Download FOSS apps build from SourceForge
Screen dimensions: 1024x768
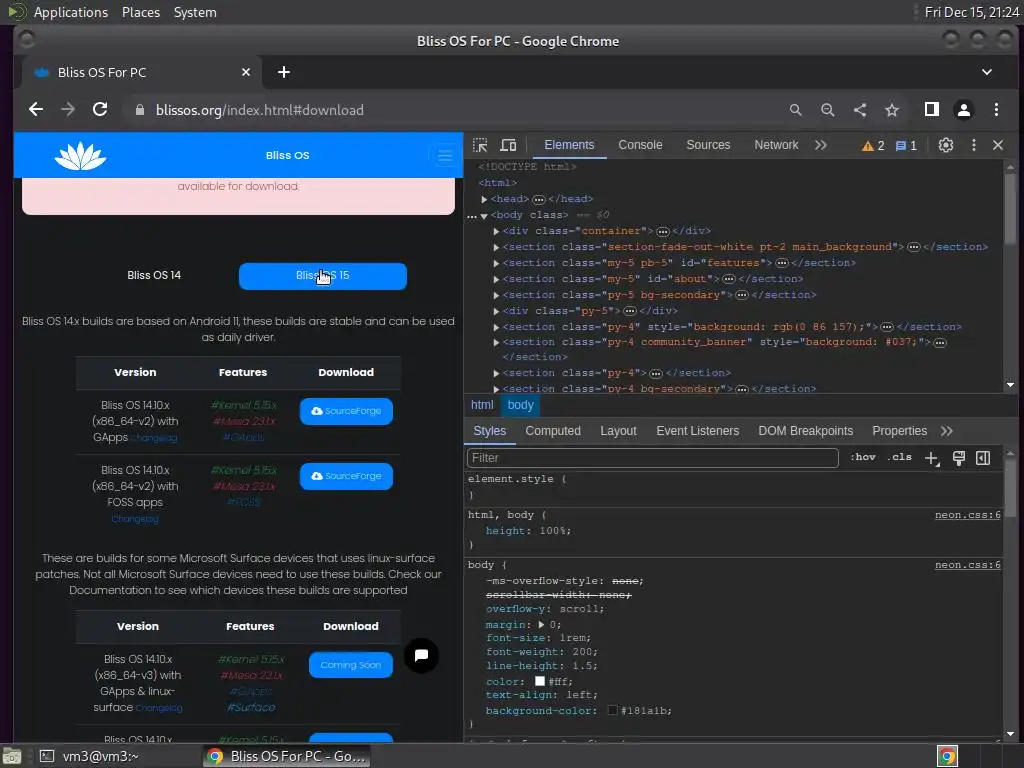346,476
